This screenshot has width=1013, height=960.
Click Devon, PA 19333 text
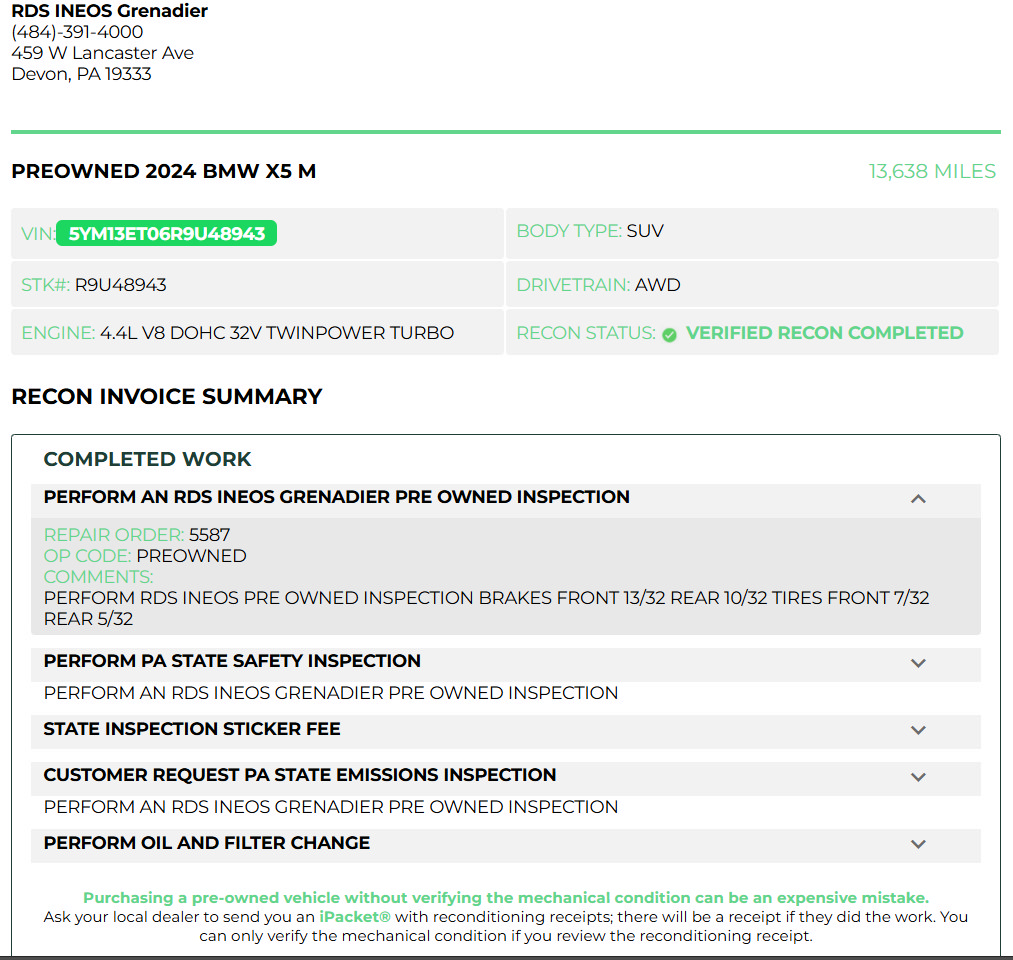tap(81, 74)
